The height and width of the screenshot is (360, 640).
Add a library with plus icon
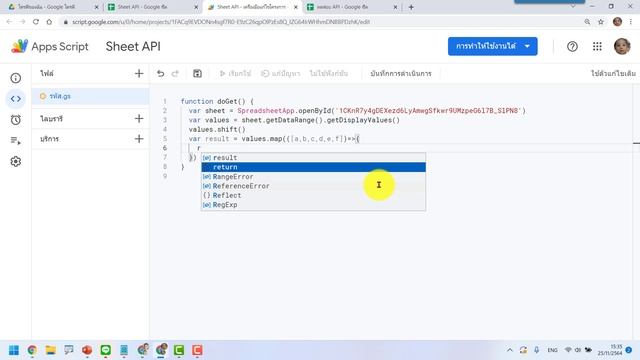pos(139,118)
